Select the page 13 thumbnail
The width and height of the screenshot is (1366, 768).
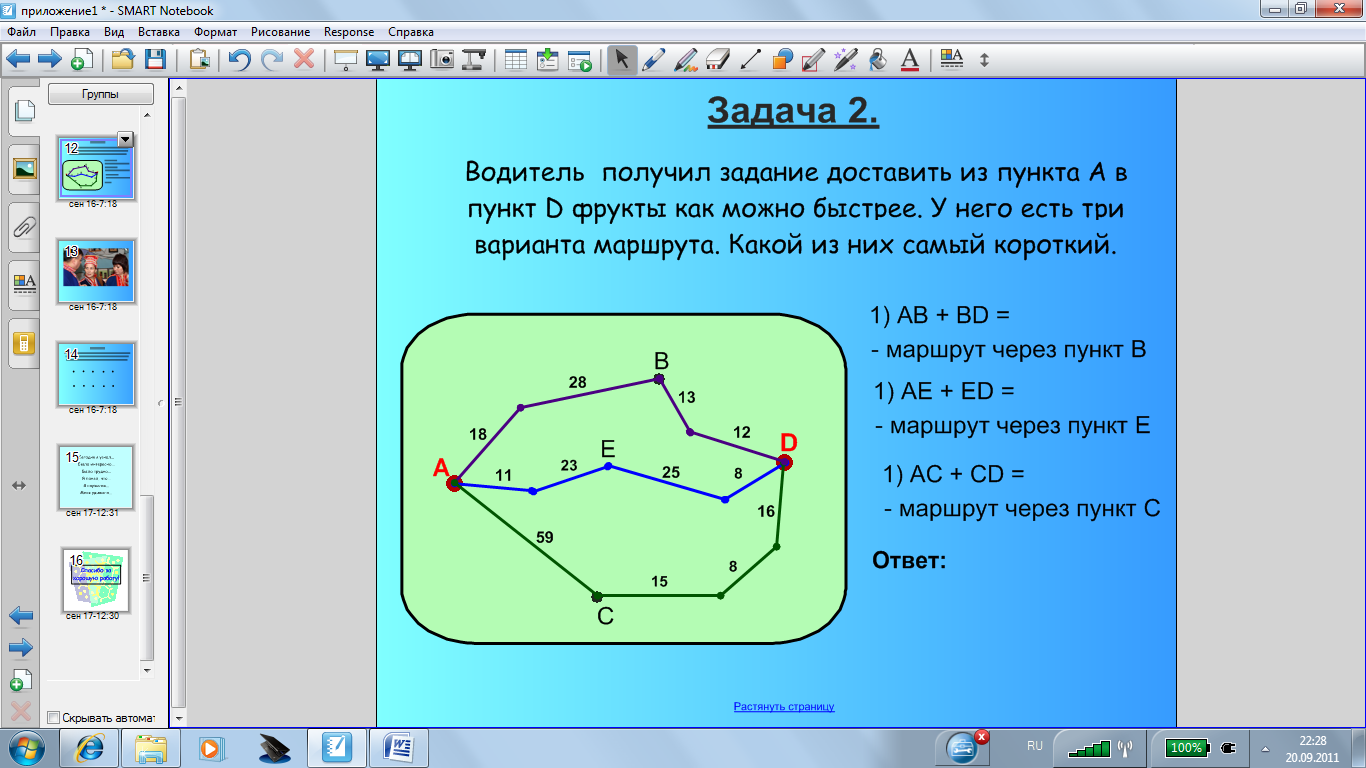[96, 271]
